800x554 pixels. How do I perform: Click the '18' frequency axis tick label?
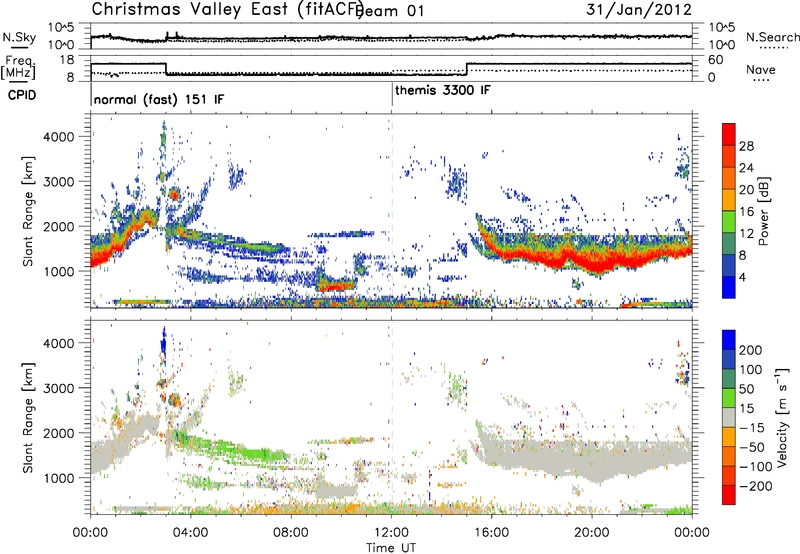(67, 60)
